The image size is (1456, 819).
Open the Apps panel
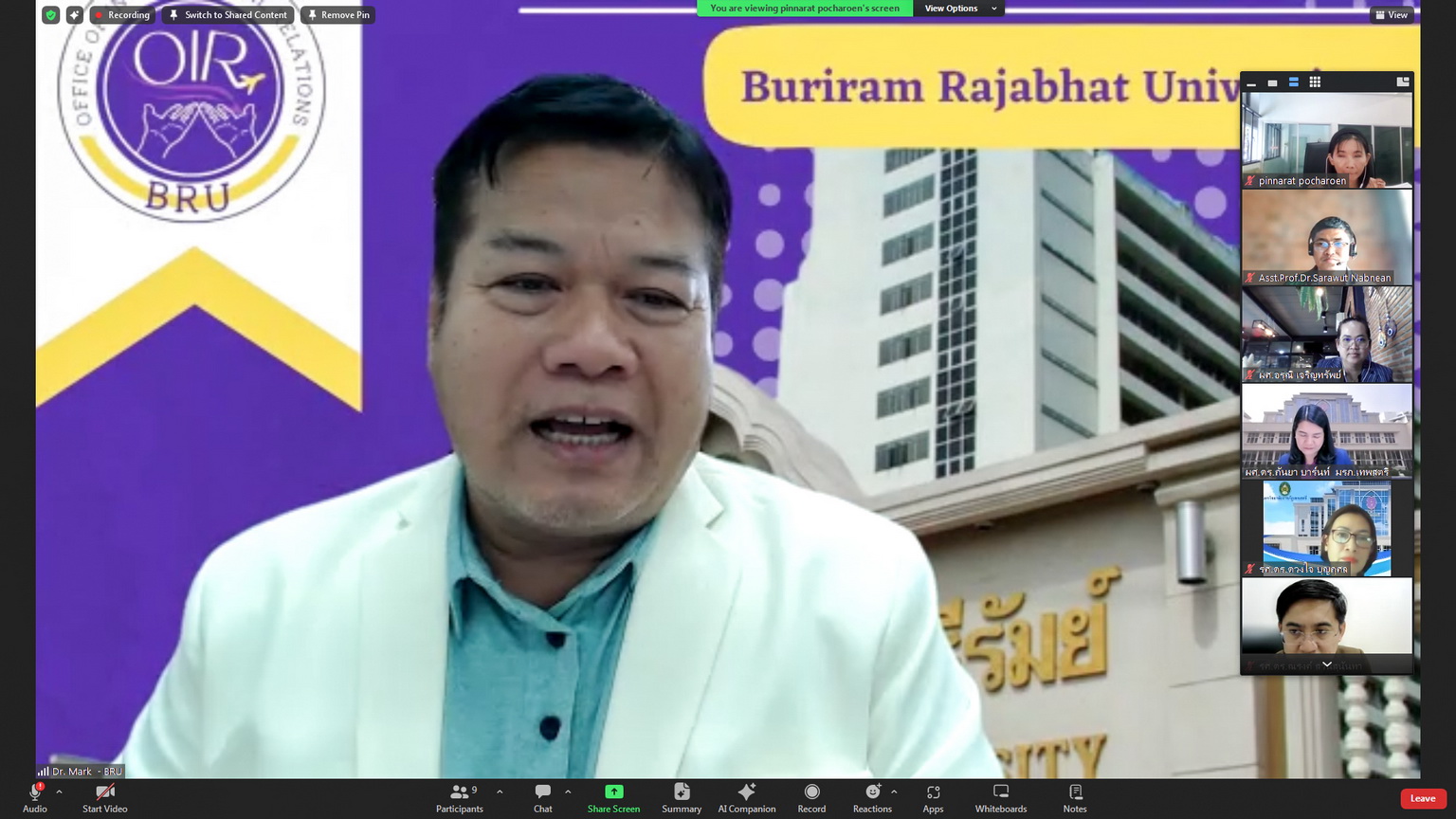[x=933, y=797]
